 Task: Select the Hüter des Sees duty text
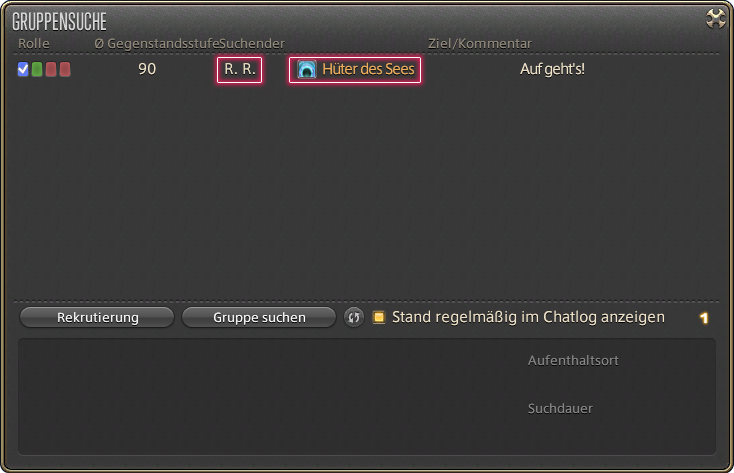point(368,69)
